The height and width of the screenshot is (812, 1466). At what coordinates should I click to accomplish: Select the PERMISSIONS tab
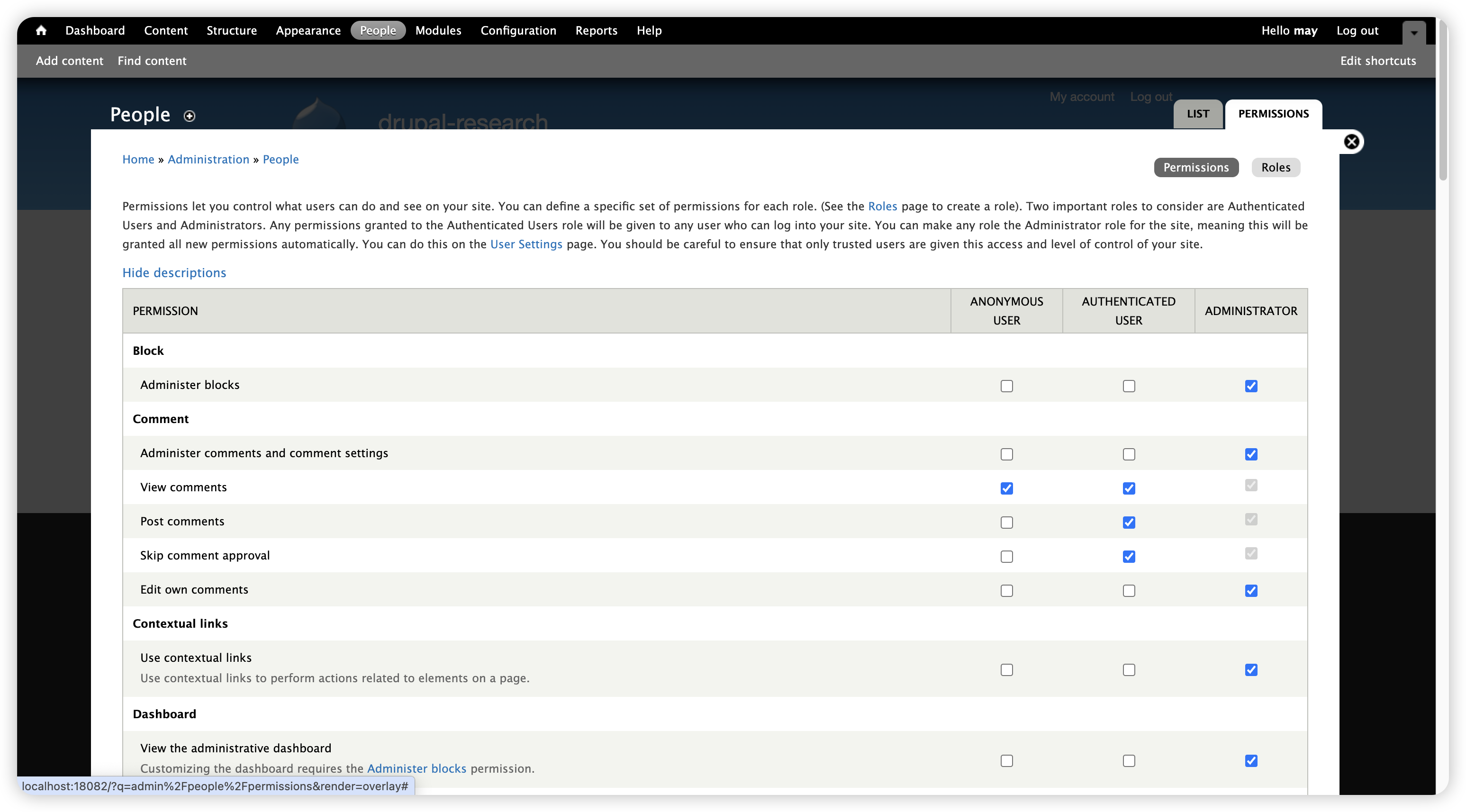(x=1273, y=114)
